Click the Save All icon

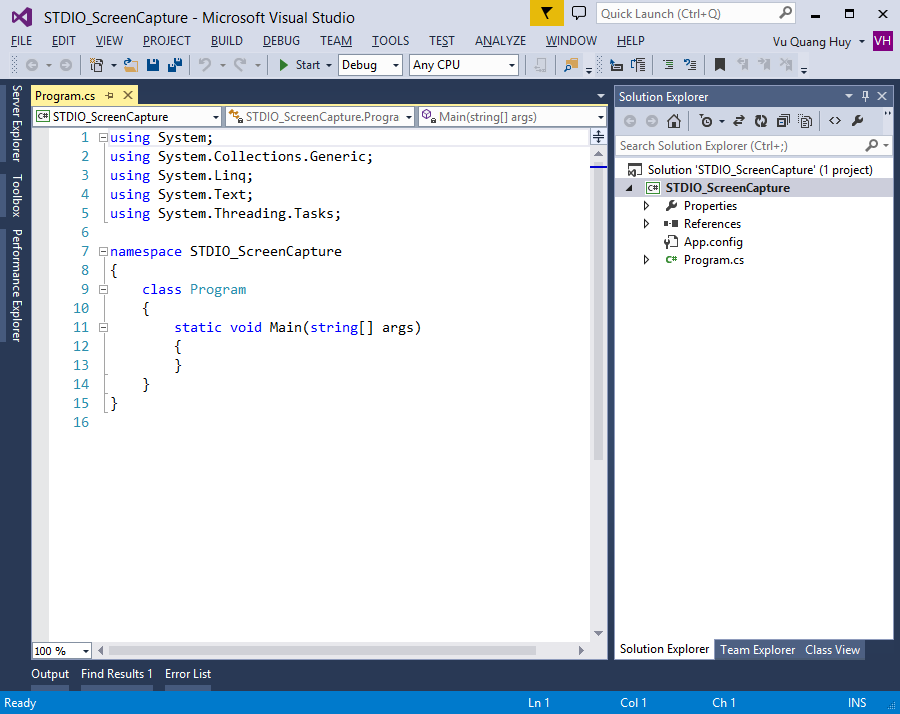174,65
